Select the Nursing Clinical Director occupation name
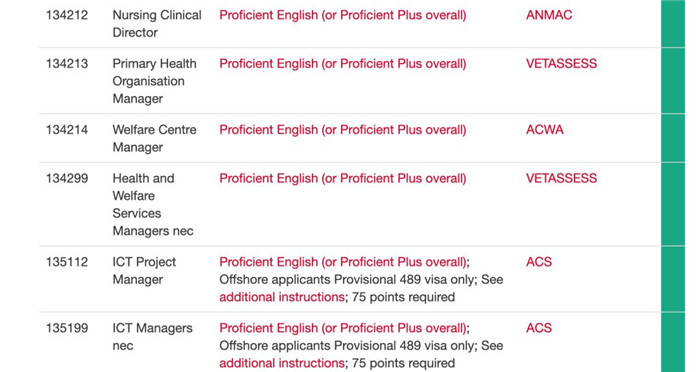Viewport: 700px width, 372px height. pyautogui.click(x=157, y=24)
